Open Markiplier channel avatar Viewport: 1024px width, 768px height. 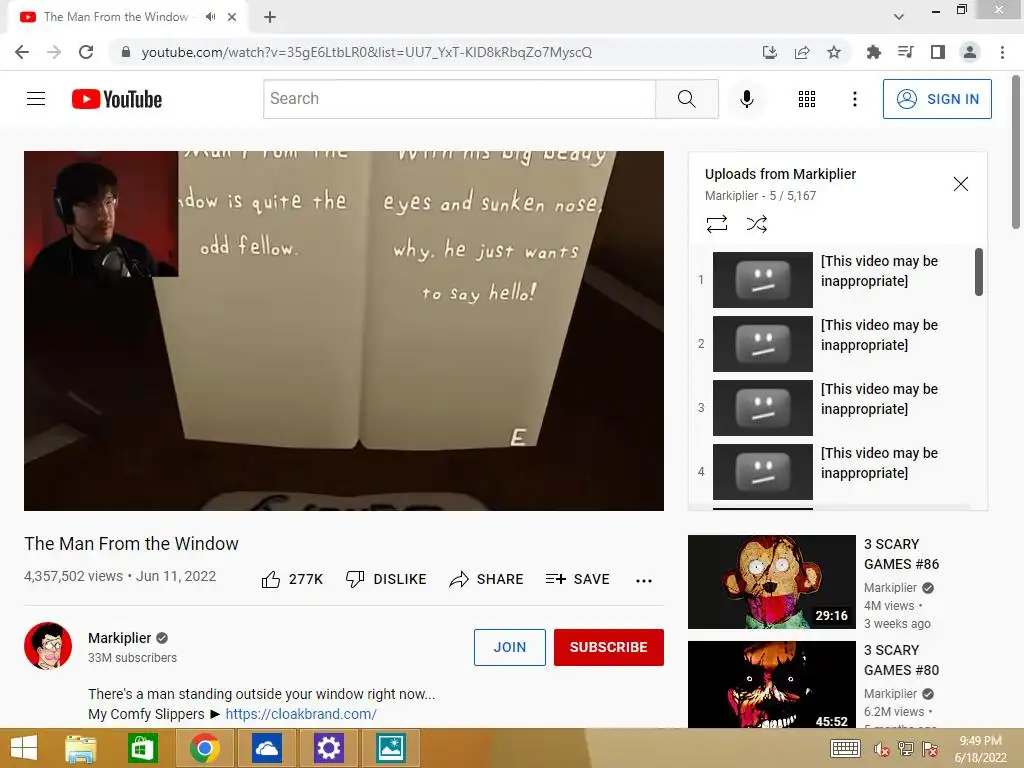[x=48, y=646]
